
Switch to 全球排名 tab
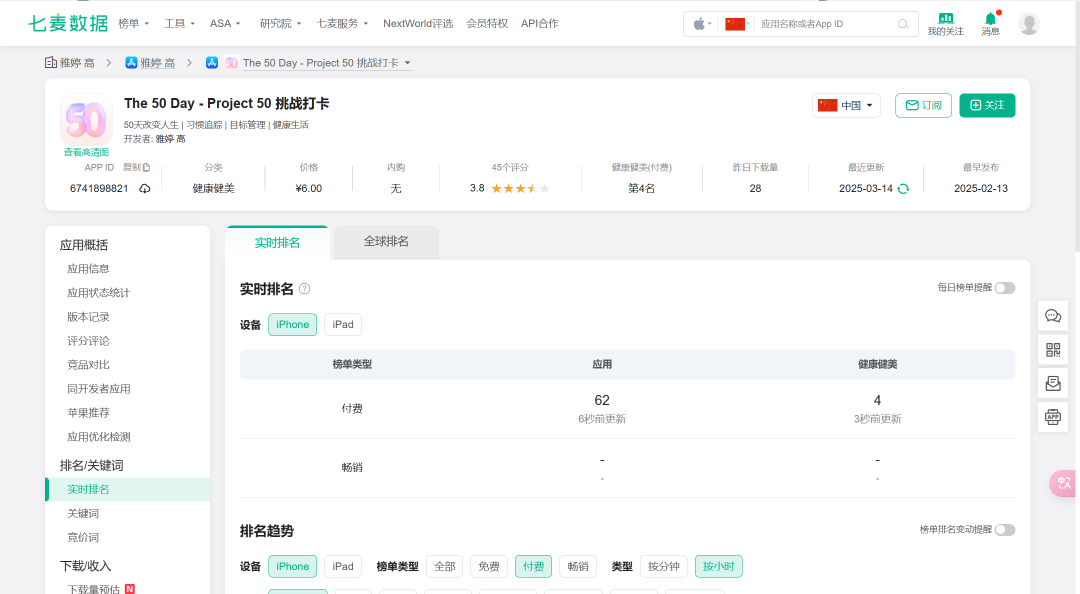point(386,242)
